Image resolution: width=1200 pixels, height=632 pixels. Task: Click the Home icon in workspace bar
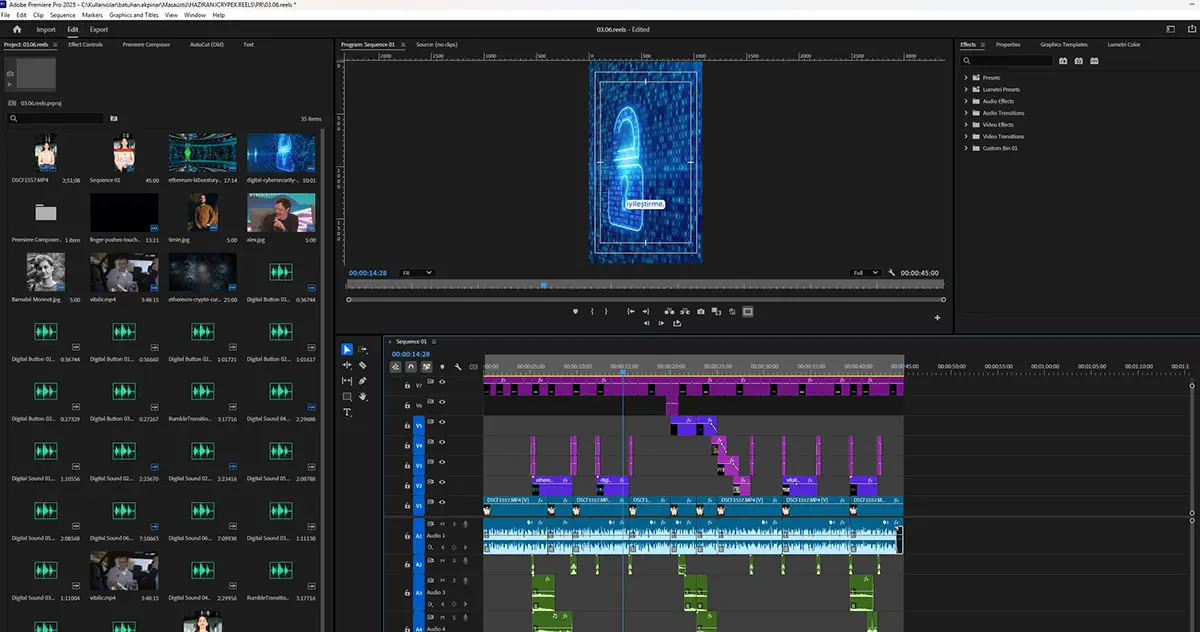(x=17, y=29)
